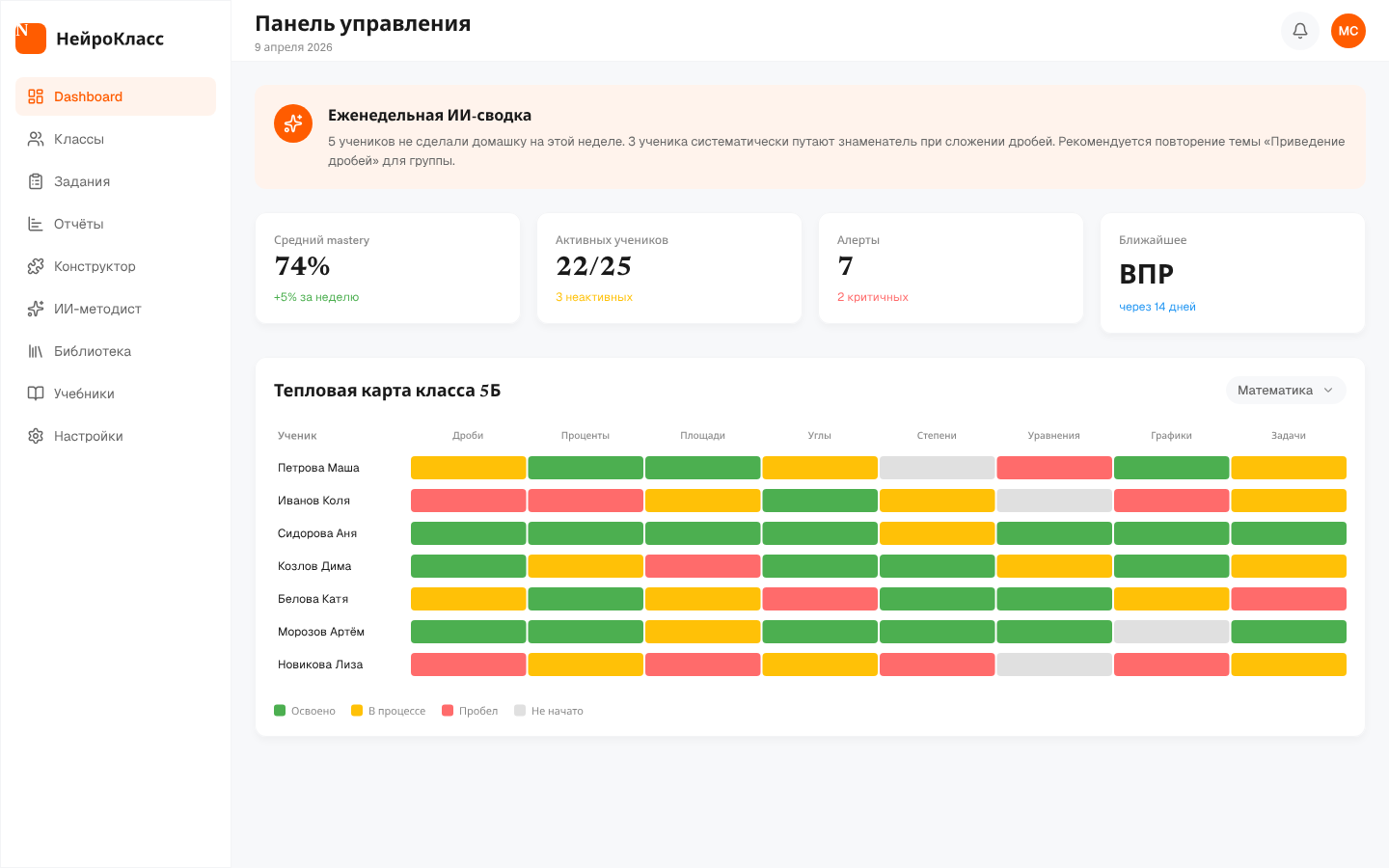Click the Настройки gear icon in the sidebar
Viewport: 1389px width, 868px height.
pyautogui.click(x=36, y=436)
